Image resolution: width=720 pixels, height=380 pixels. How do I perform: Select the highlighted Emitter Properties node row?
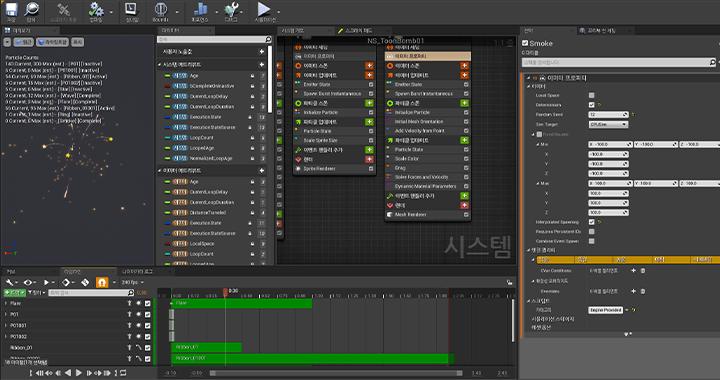428,56
